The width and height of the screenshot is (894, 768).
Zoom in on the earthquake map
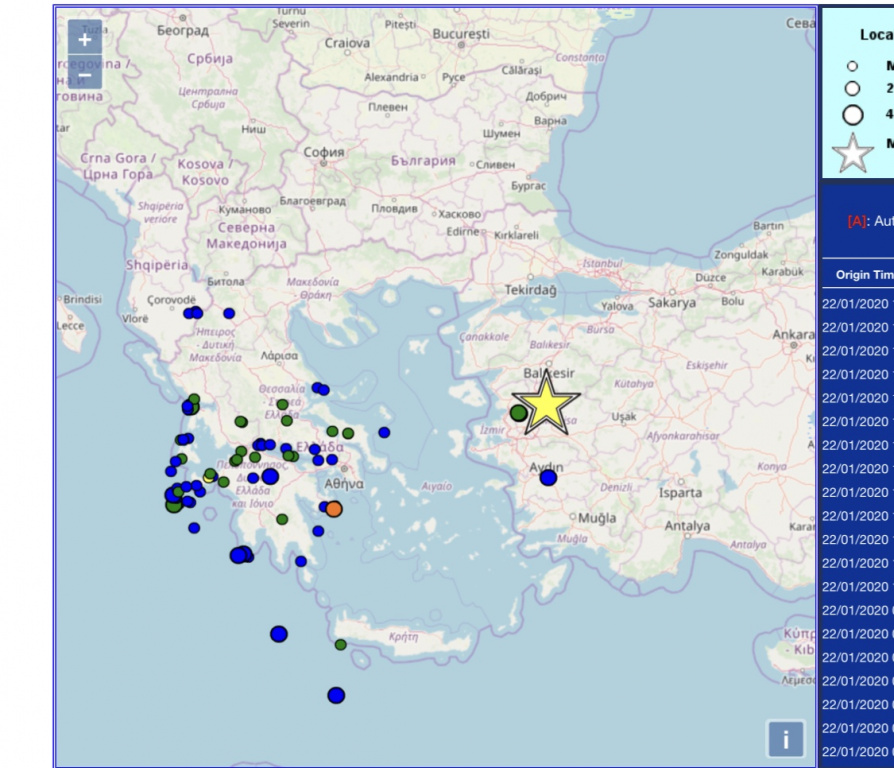(84, 39)
